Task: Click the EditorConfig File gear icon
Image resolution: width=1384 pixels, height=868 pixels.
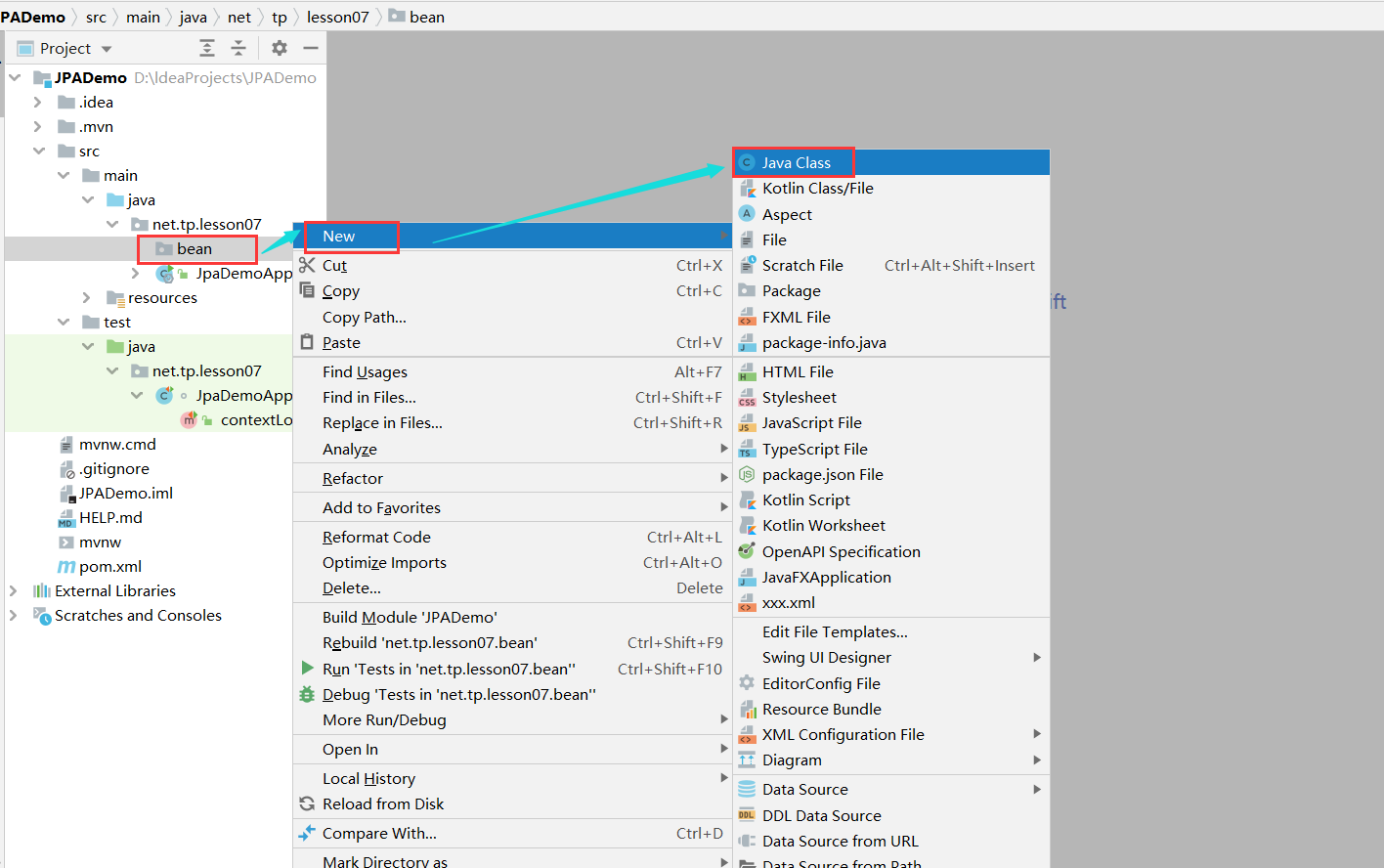Action: point(748,683)
